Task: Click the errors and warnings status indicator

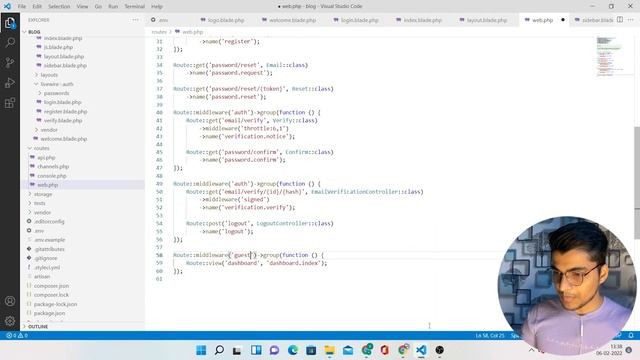Action: coord(17,336)
